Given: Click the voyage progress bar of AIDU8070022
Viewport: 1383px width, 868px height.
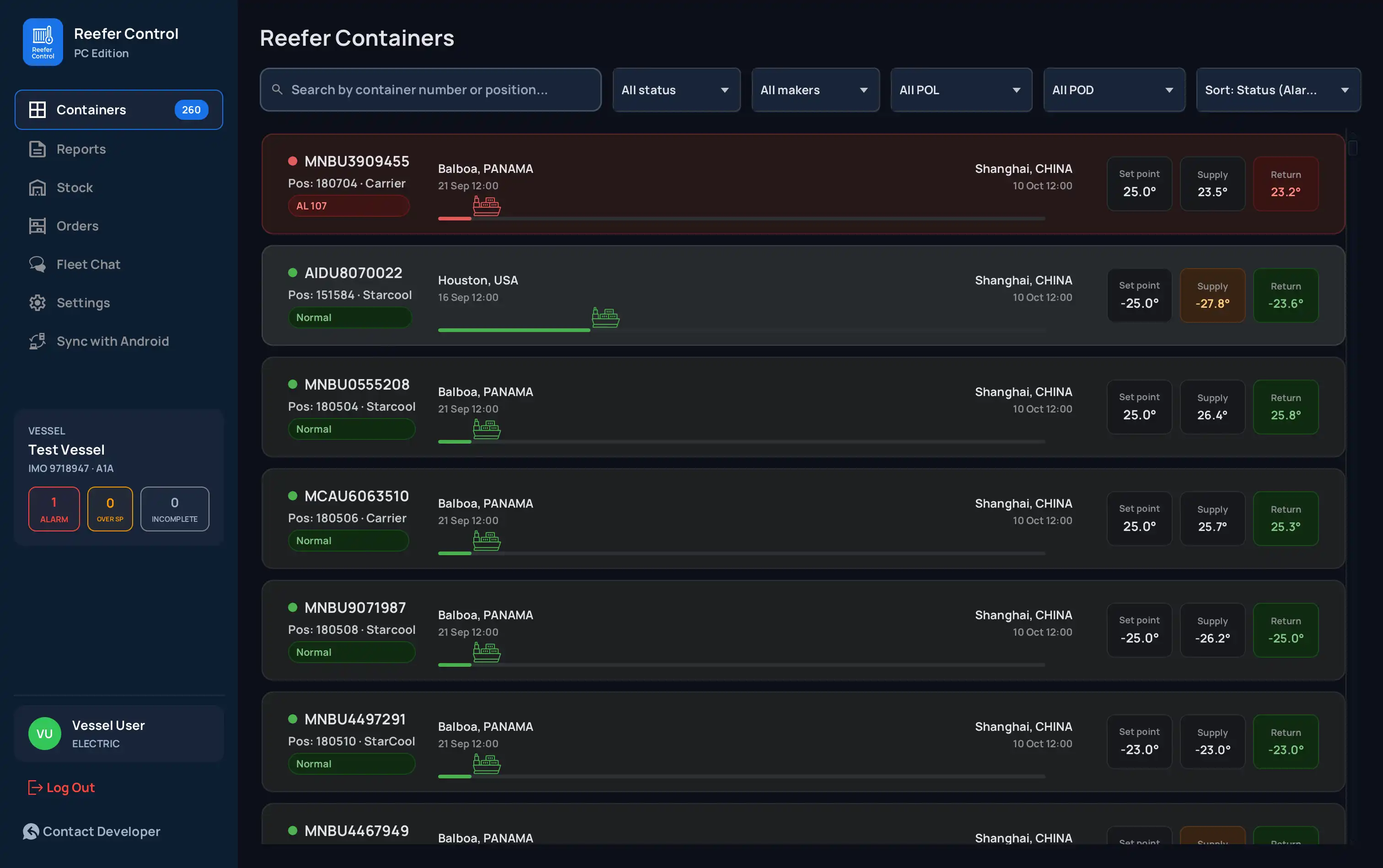Looking at the screenshot, I should click(x=742, y=330).
